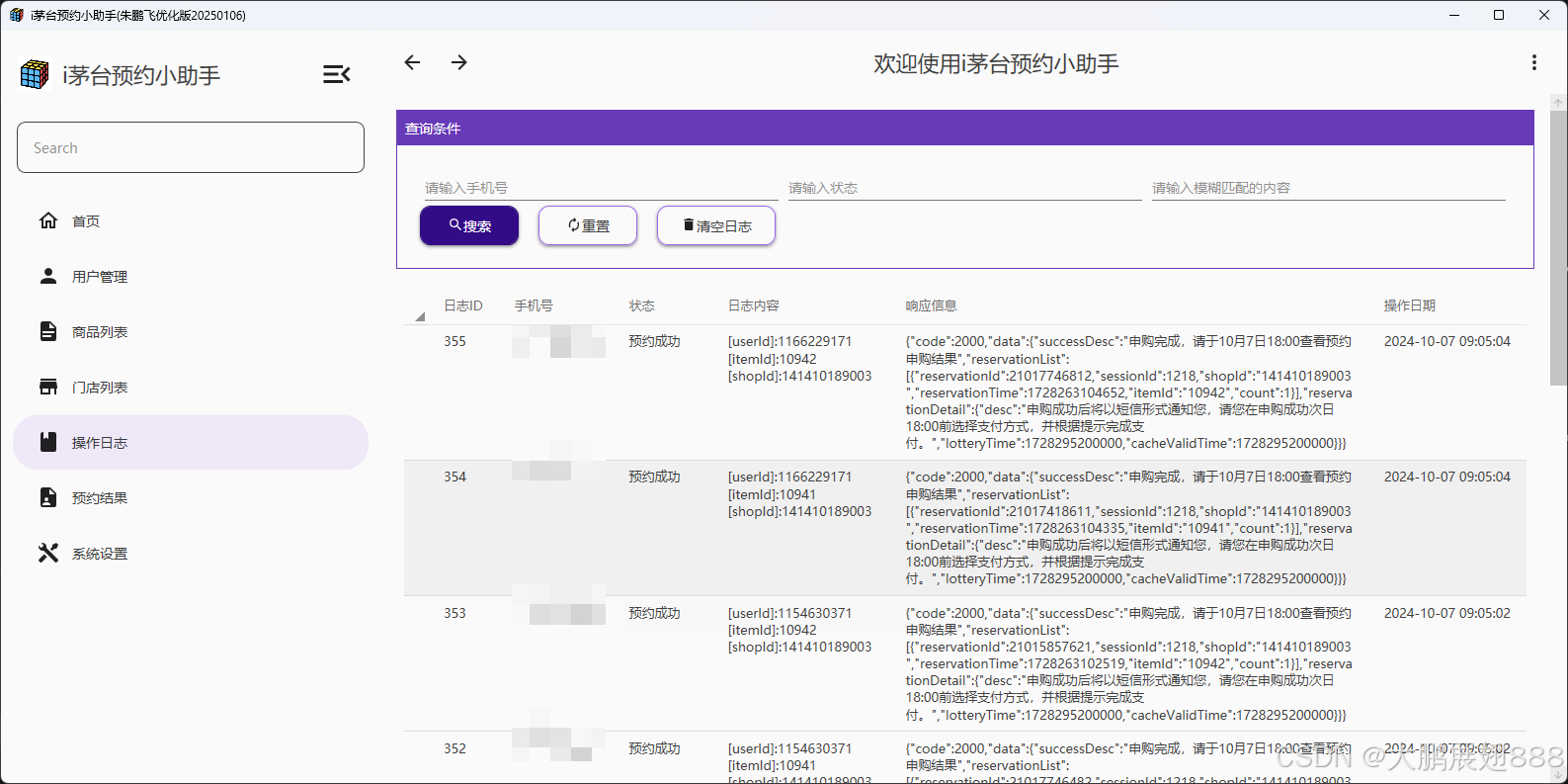The width and height of the screenshot is (1568, 784).
Task: Maximize the application window
Action: (1499, 15)
